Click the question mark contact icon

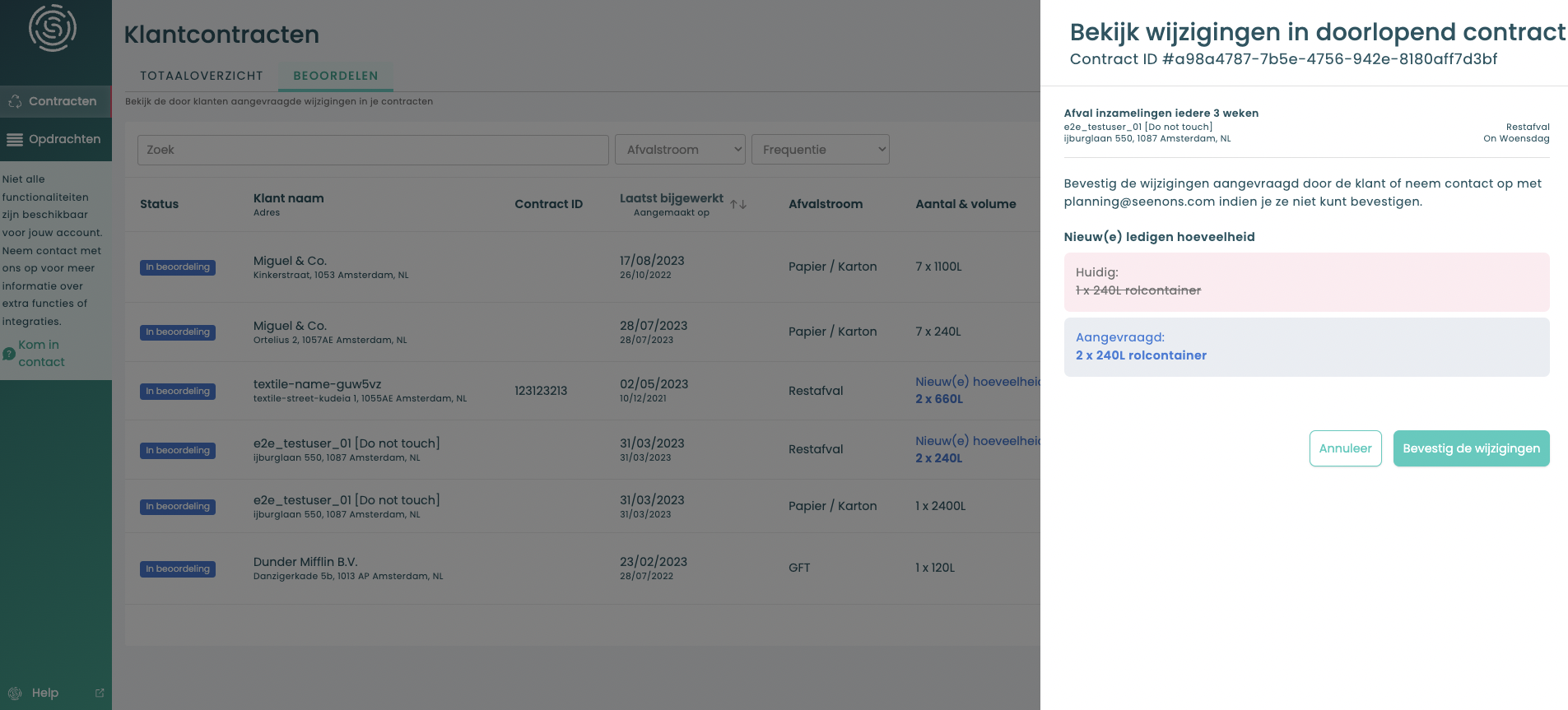point(9,354)
